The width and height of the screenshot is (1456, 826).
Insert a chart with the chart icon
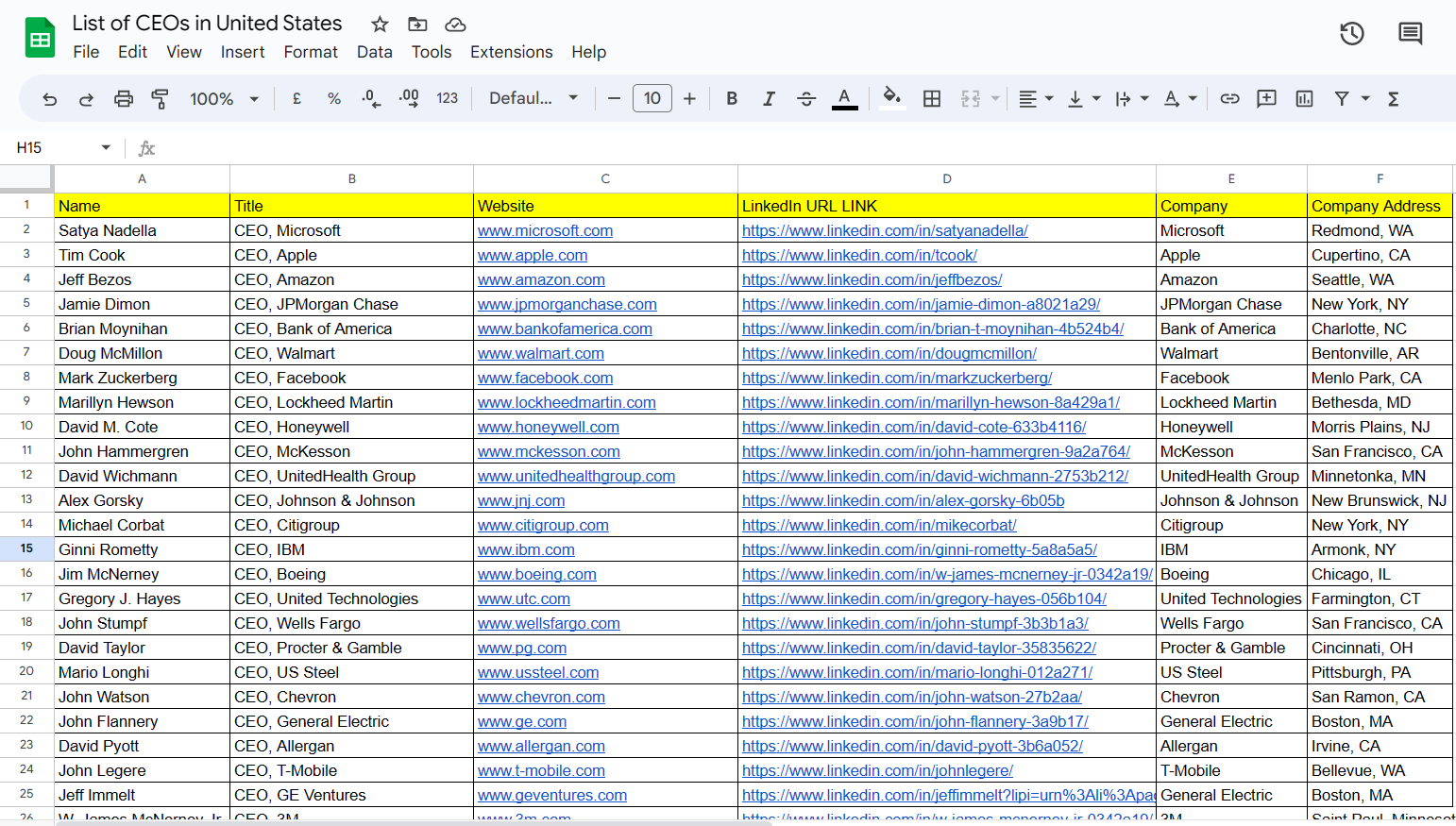[1305, 98]
